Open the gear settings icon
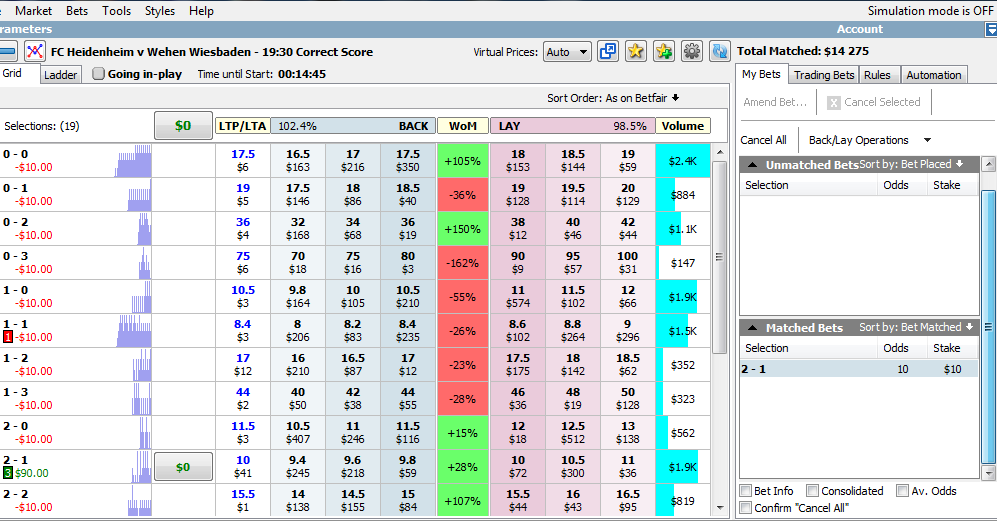The image size is (997, 522). (692, 52)
